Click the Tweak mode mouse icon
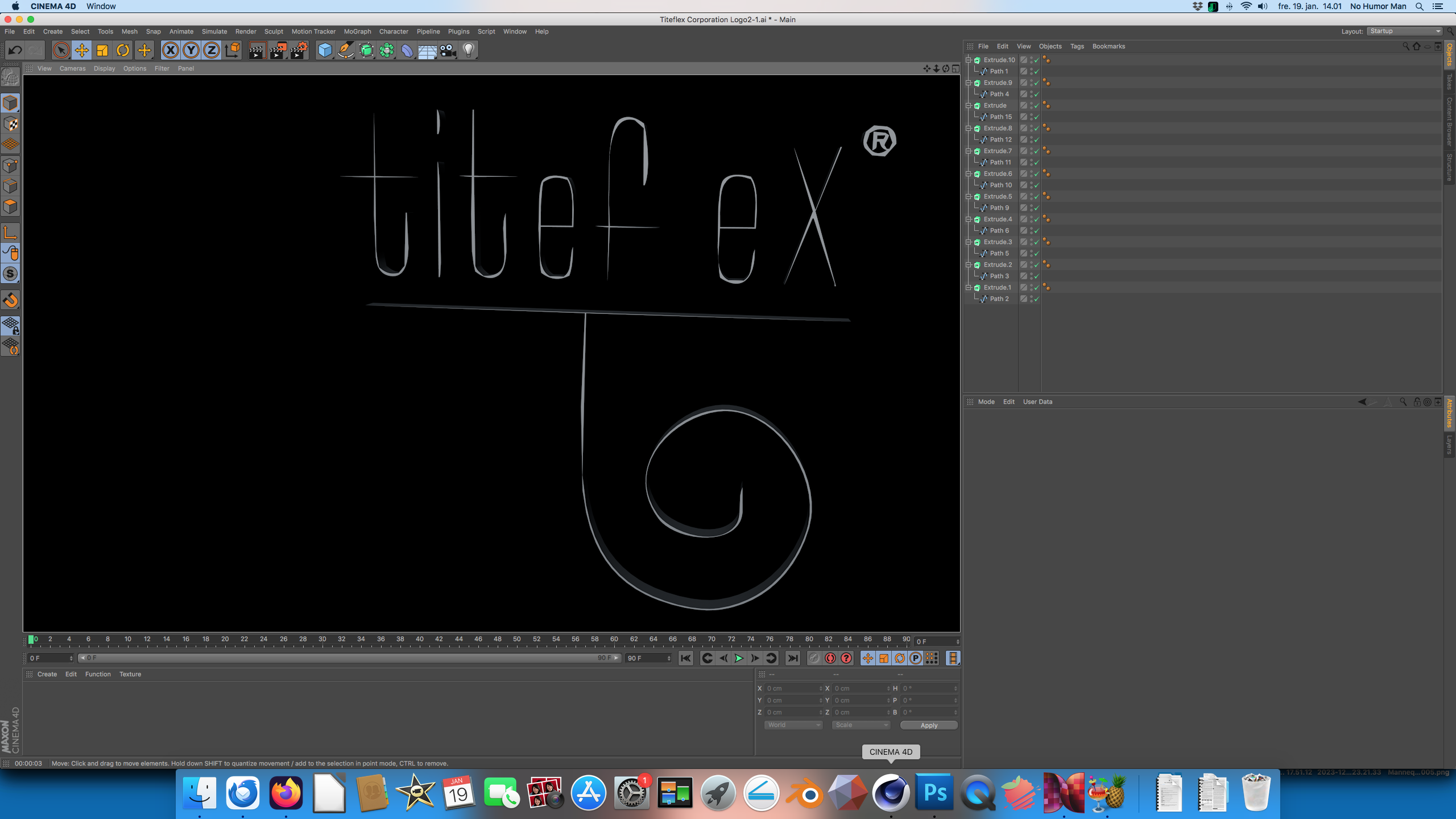Viewport: 1456px width, 819px height. pos(10,253)
